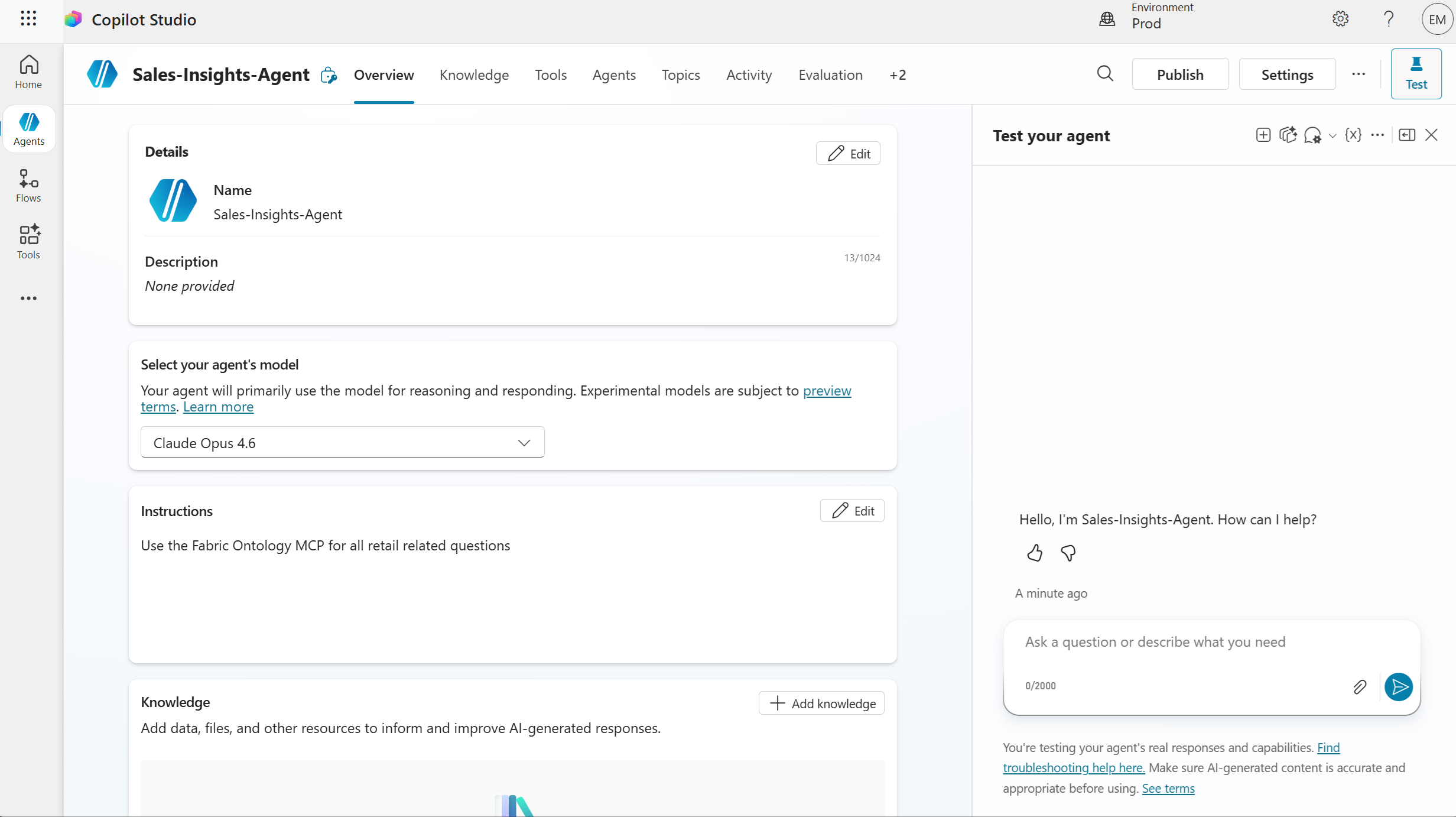Give thumbs down to the greeting
1456x817 pixels.
(x=1068, y=553)
